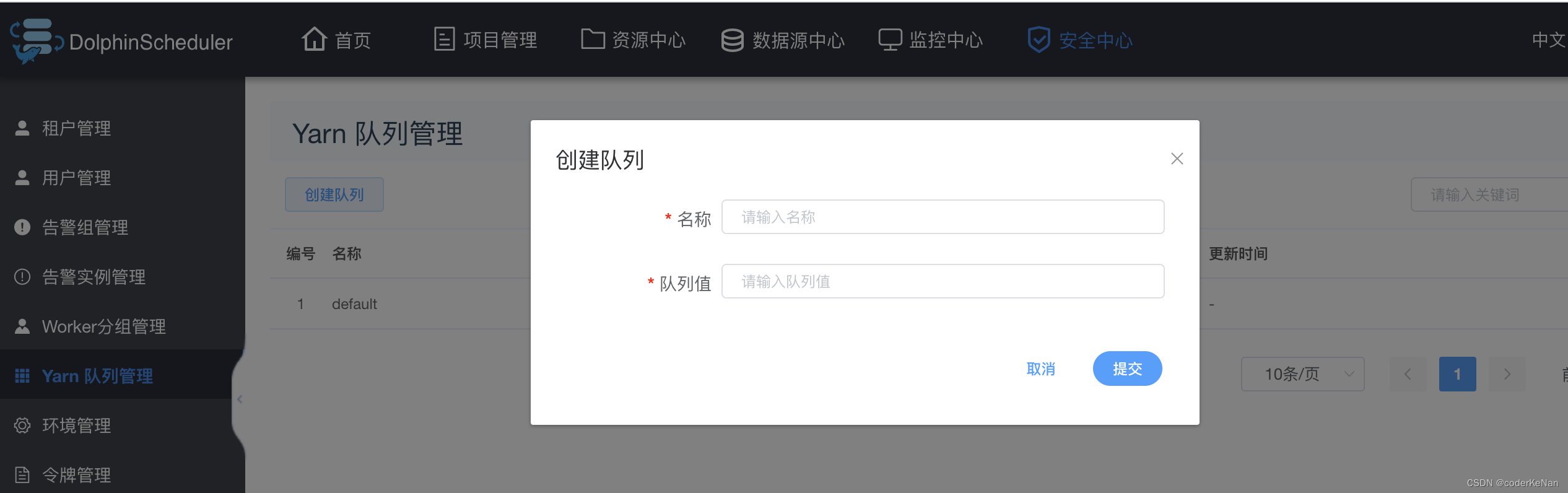
Task: Click the grid icon beside Yarn 队列管理
Action: pyautogui.click(x=22, y=376)
